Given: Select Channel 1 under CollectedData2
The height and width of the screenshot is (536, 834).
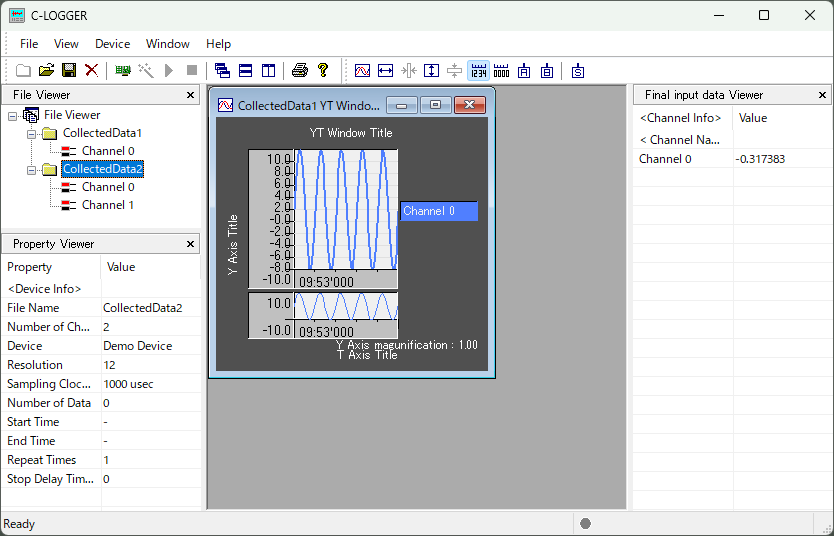Looking at the screenshot, I should tap(107, 205).
